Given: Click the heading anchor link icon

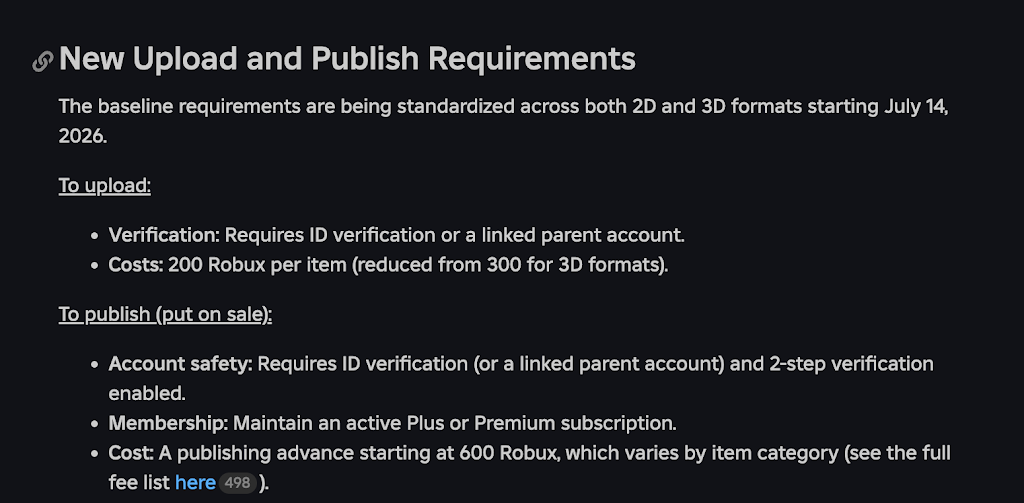Looking at the screenshot, I should click(x=42, y=61).
